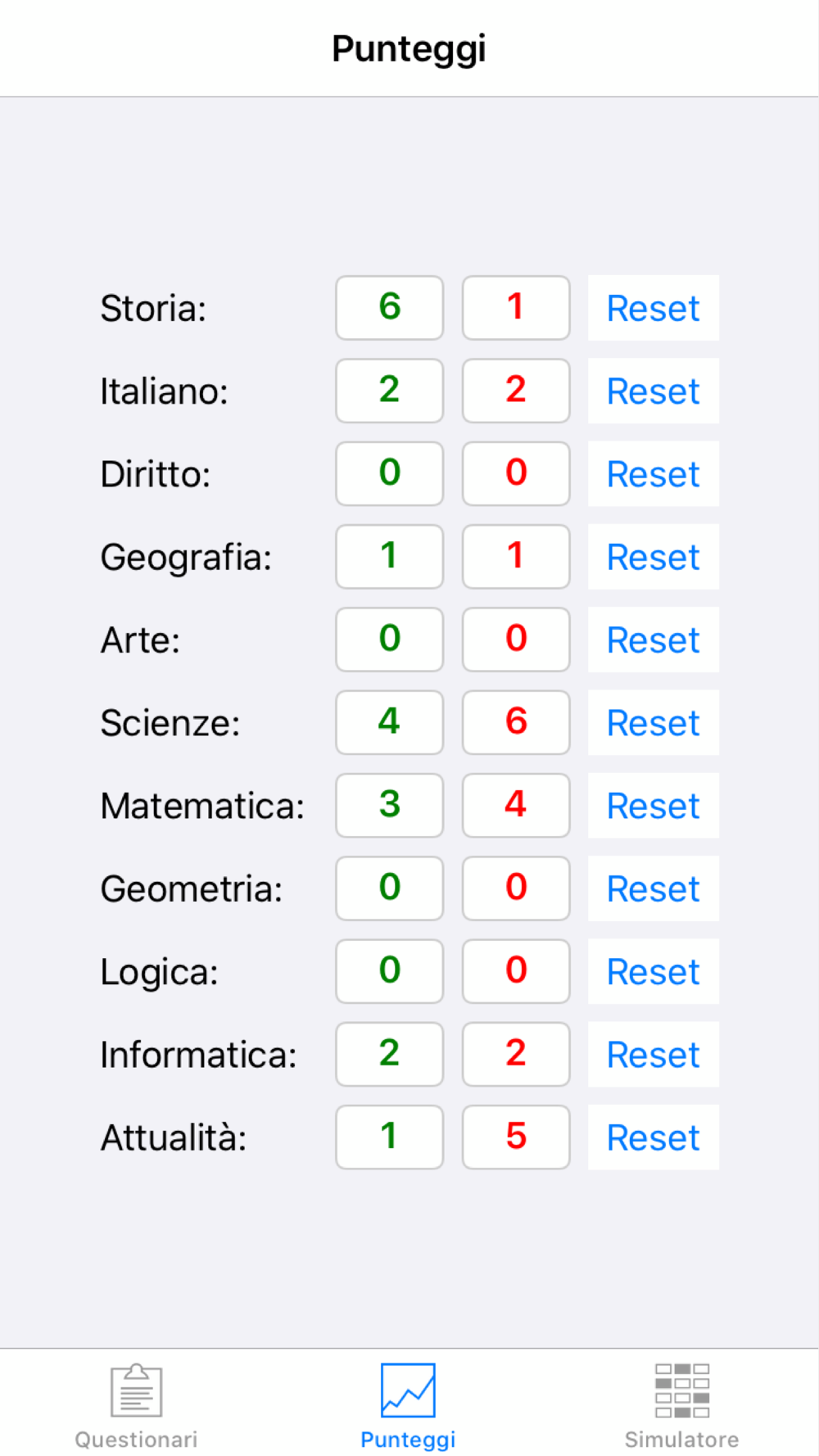
Task: Reset the Italiano scores
Action: pyautogui.click(x=654, y=391)
